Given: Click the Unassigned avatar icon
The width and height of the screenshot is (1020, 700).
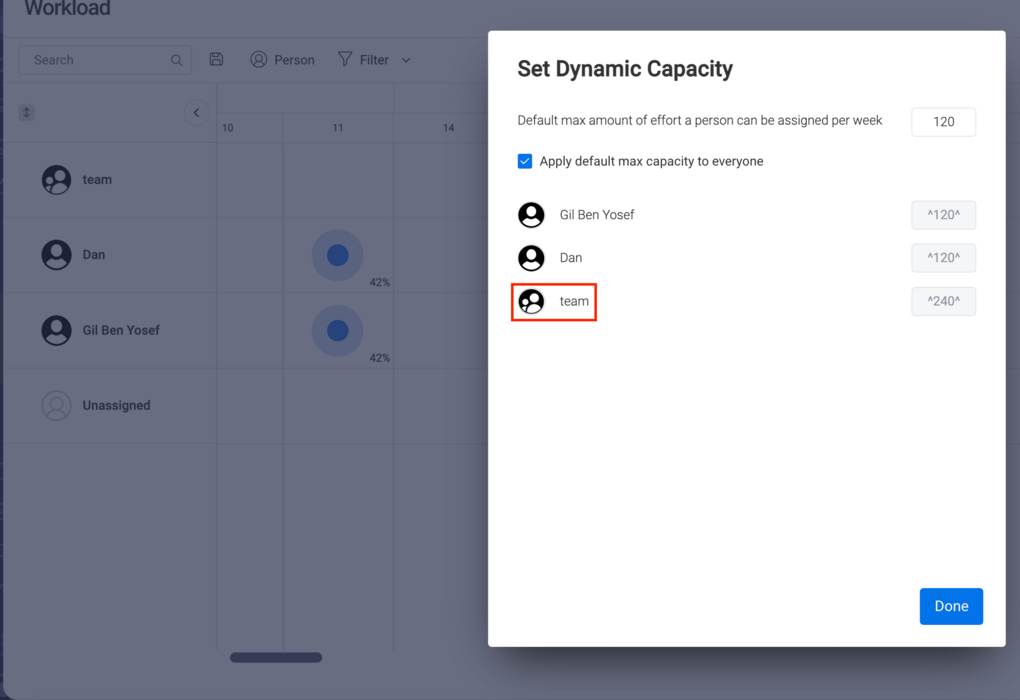Looking at the screenshot, I should pyautogui.click(x=57, y=405).
